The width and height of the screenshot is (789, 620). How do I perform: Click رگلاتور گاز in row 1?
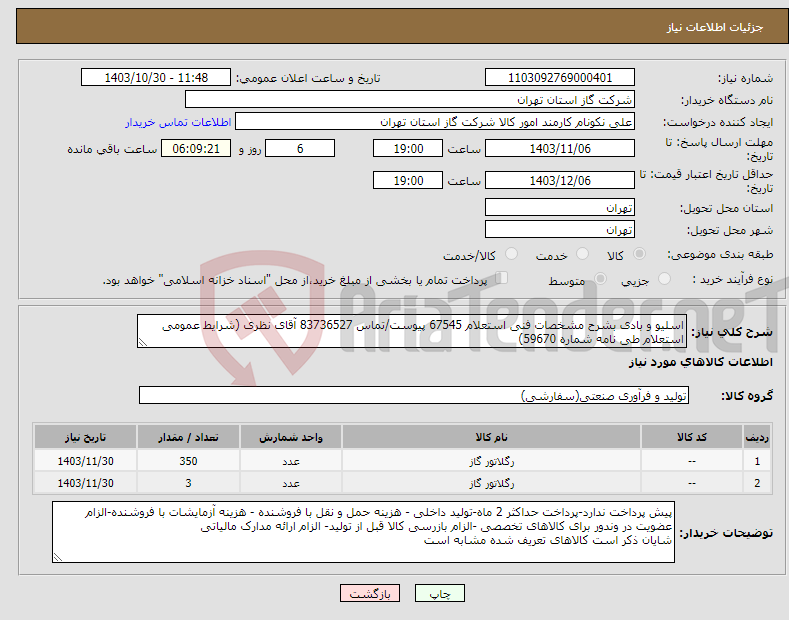coord(491,461)
